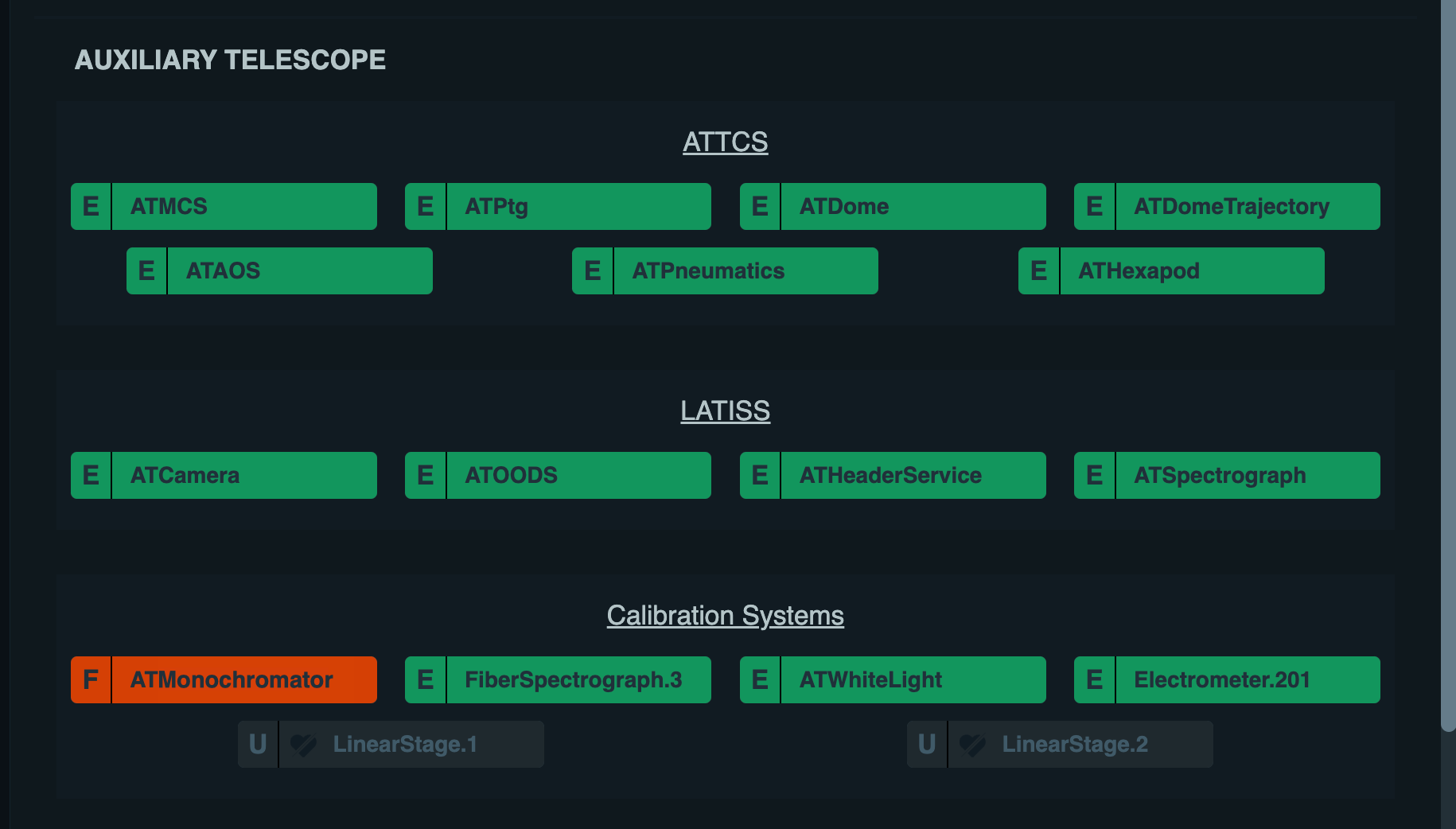Click the heart icon on LinearStage.2

(x=972, y=745)
